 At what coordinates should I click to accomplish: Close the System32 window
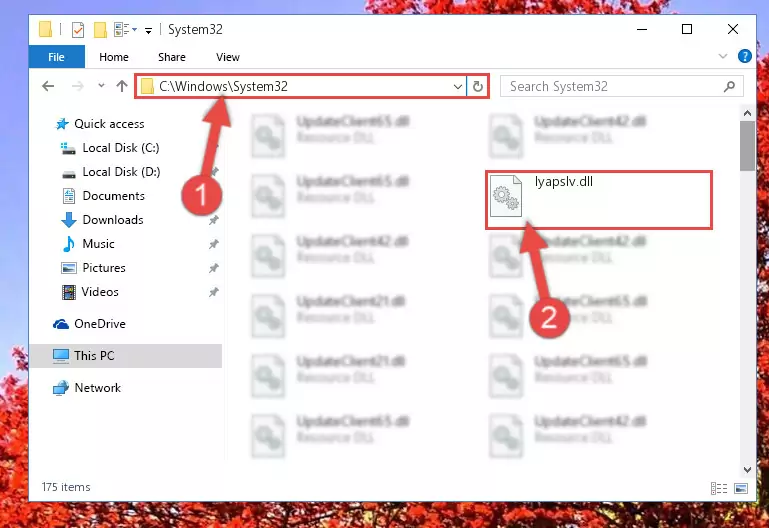coord(733,29)
